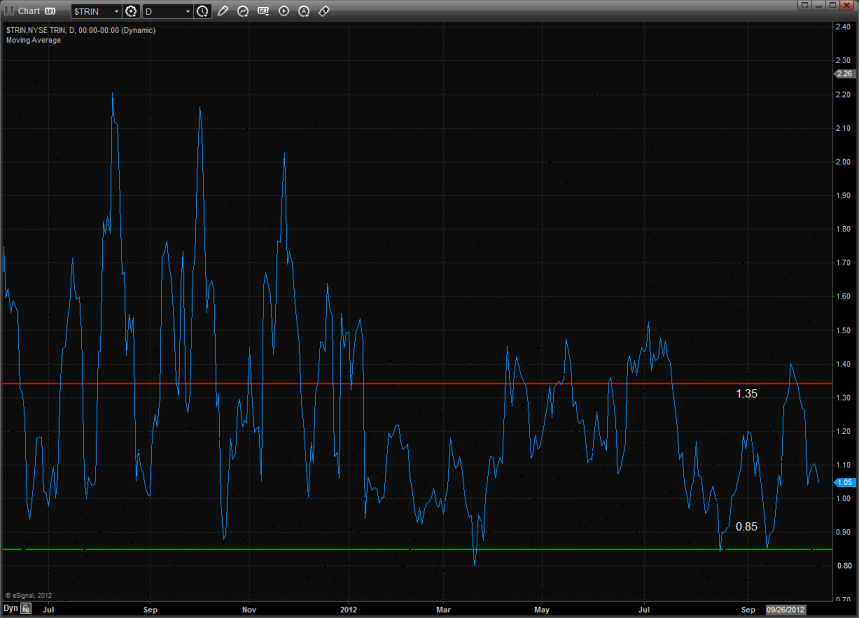Click the studies icon with wavy line

pos(243,11)
